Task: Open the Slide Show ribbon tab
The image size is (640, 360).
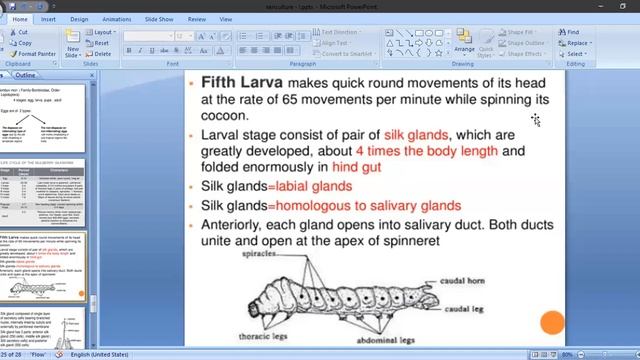Action: tap(159, 19)
